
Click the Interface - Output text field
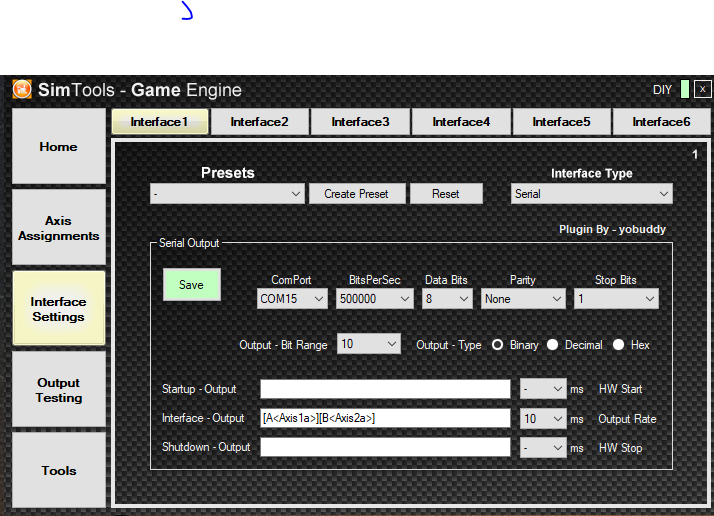pos(385,418)
